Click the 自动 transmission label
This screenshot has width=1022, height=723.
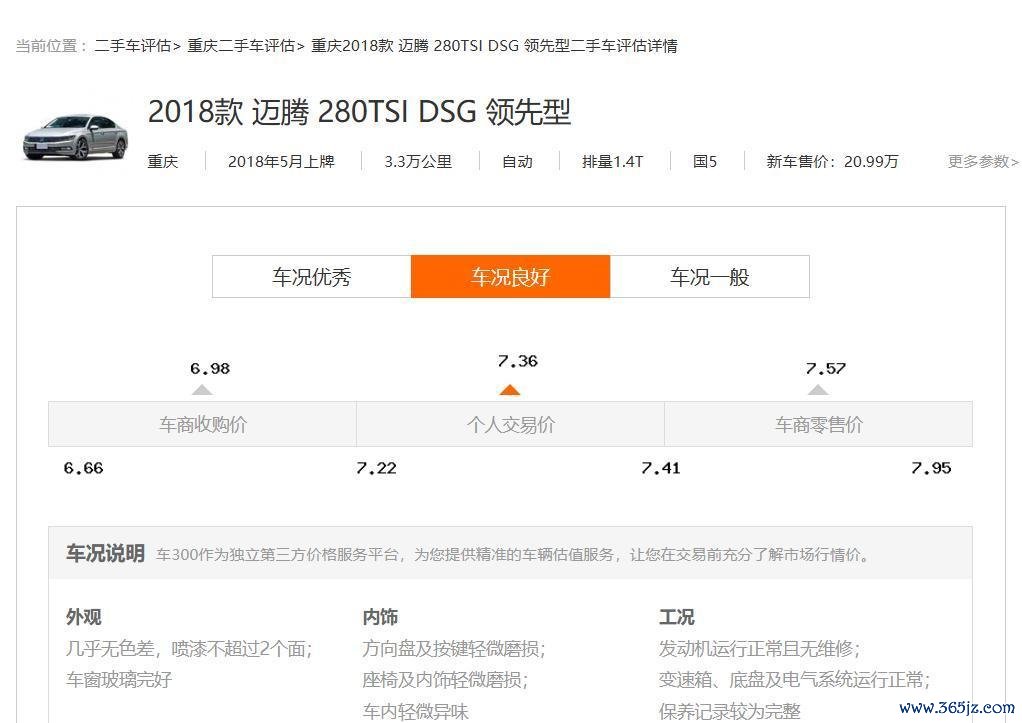pos(518,161)
